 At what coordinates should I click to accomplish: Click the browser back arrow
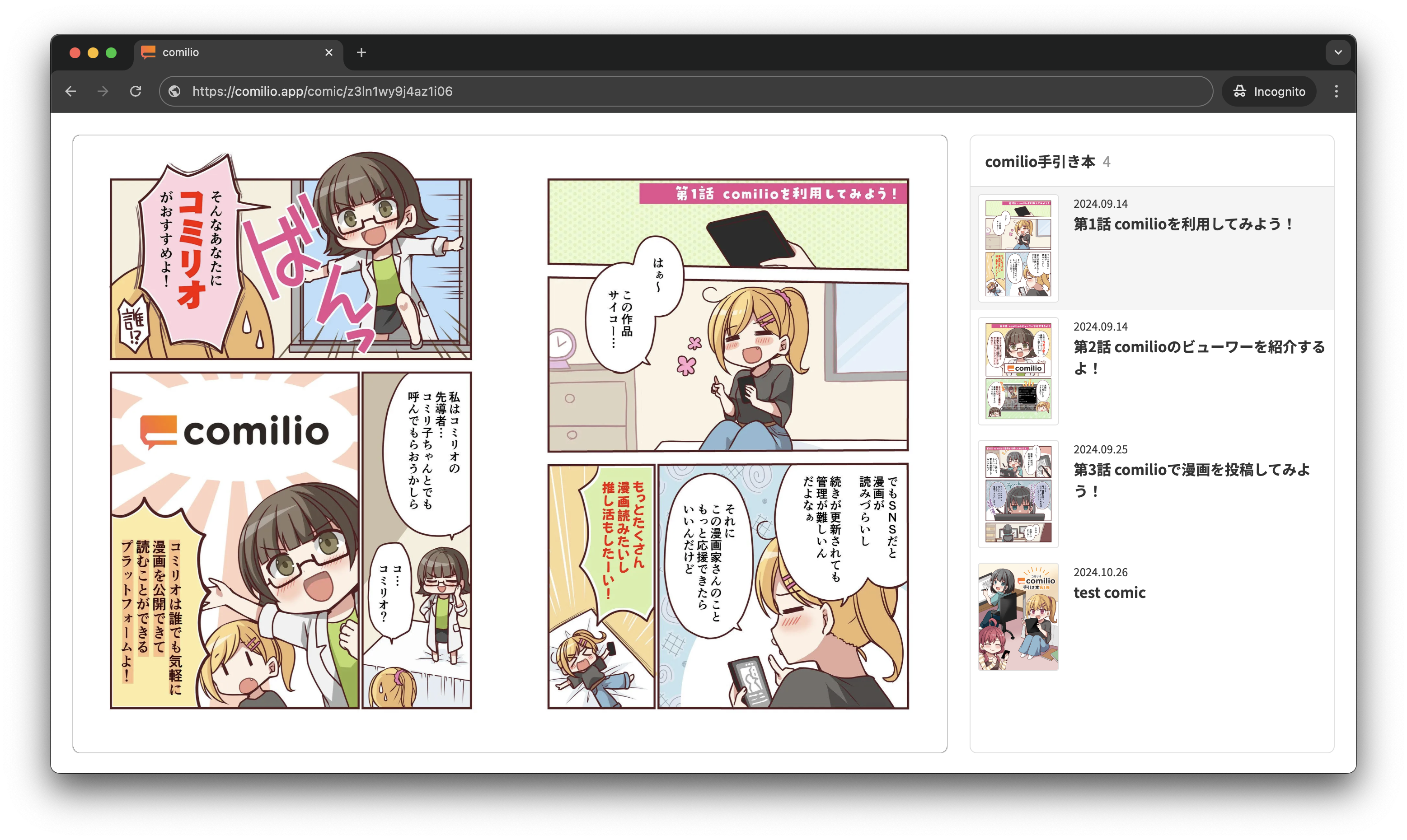click(x=71, y=91)
